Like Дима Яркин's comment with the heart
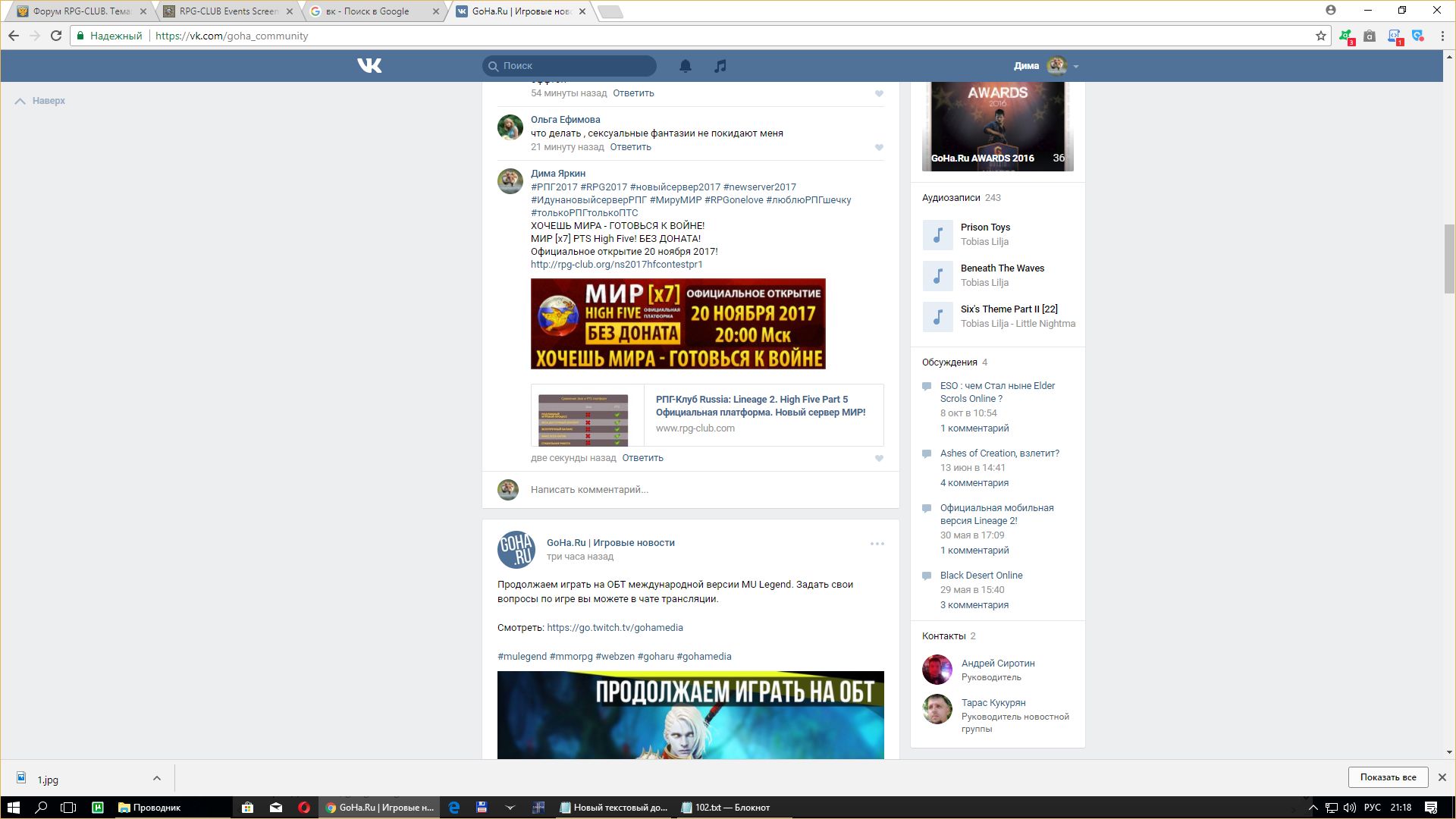The width and height of the screenshot is (1456, 819). (x=879, y=459)
